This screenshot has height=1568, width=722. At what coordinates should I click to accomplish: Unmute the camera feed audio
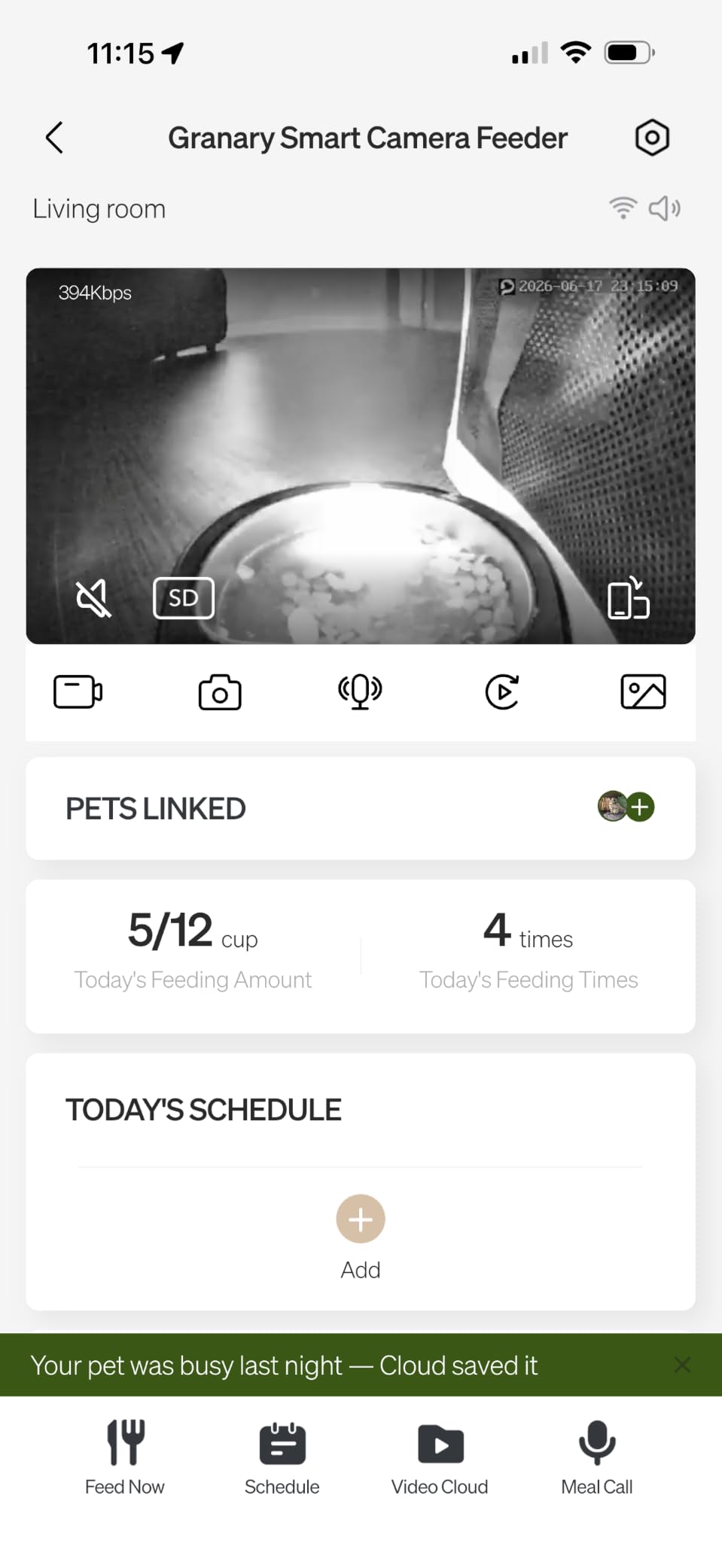point(93,599)
